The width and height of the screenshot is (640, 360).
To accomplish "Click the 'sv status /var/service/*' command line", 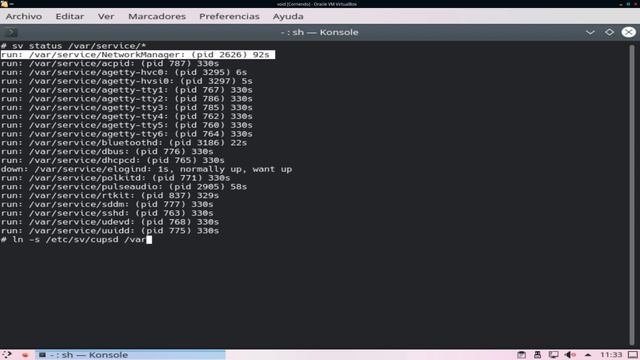I will point(73,46).
